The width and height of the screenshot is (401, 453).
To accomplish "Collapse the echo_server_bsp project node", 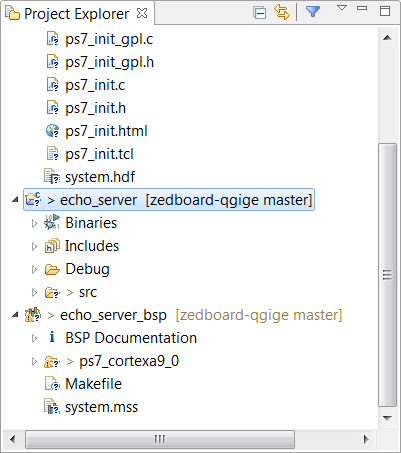I will coord(15,315).
